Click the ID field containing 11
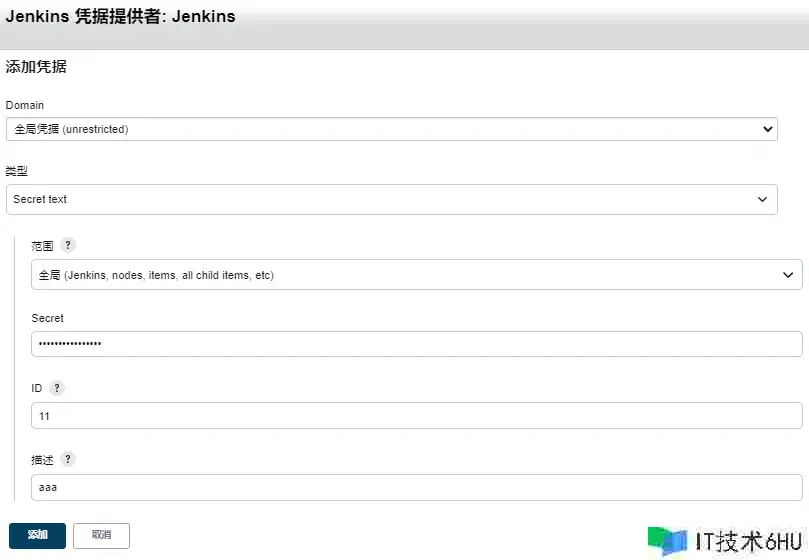 coord(416,416)
